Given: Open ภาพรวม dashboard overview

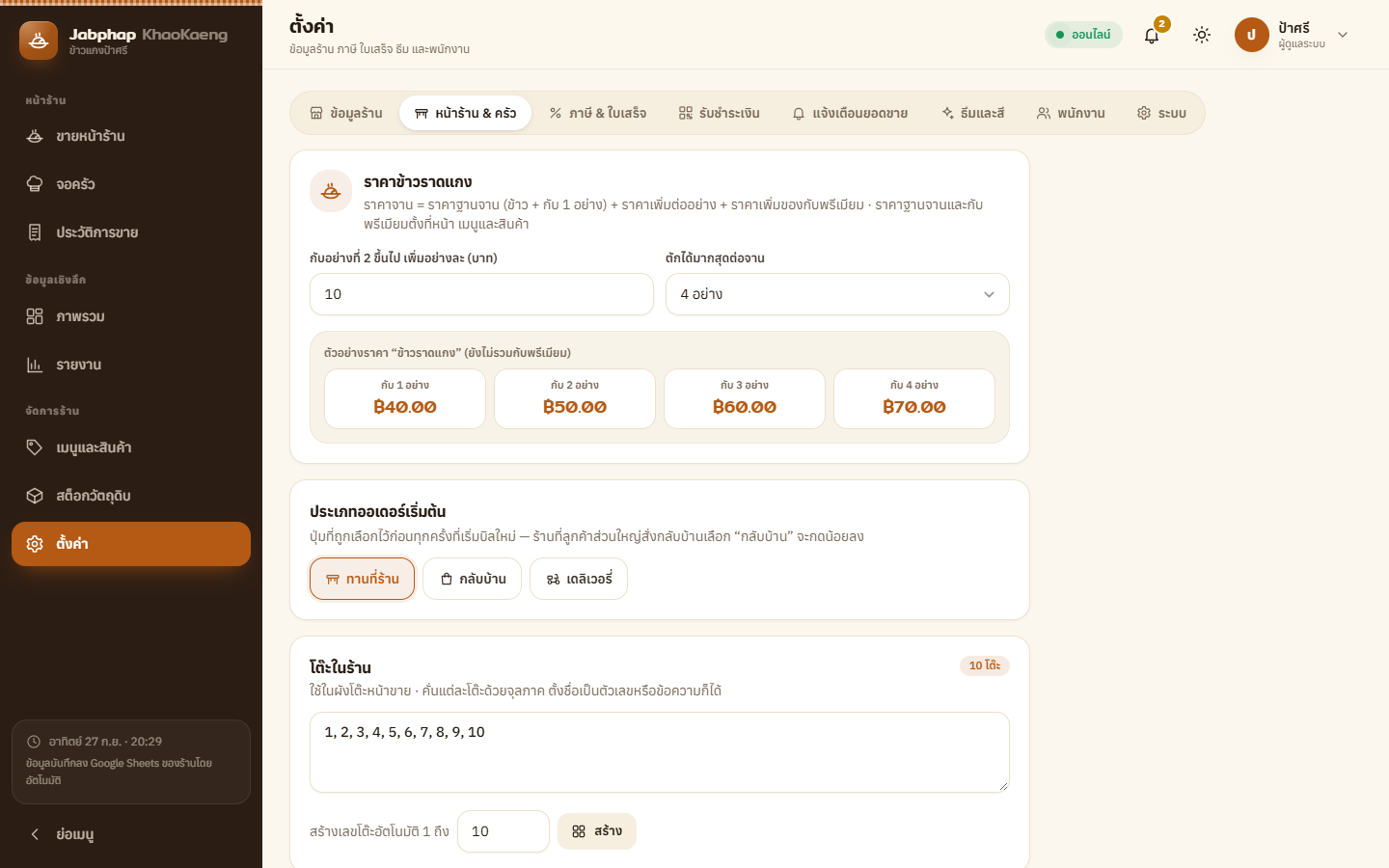Looking at the screenshot, I should 131,316.
